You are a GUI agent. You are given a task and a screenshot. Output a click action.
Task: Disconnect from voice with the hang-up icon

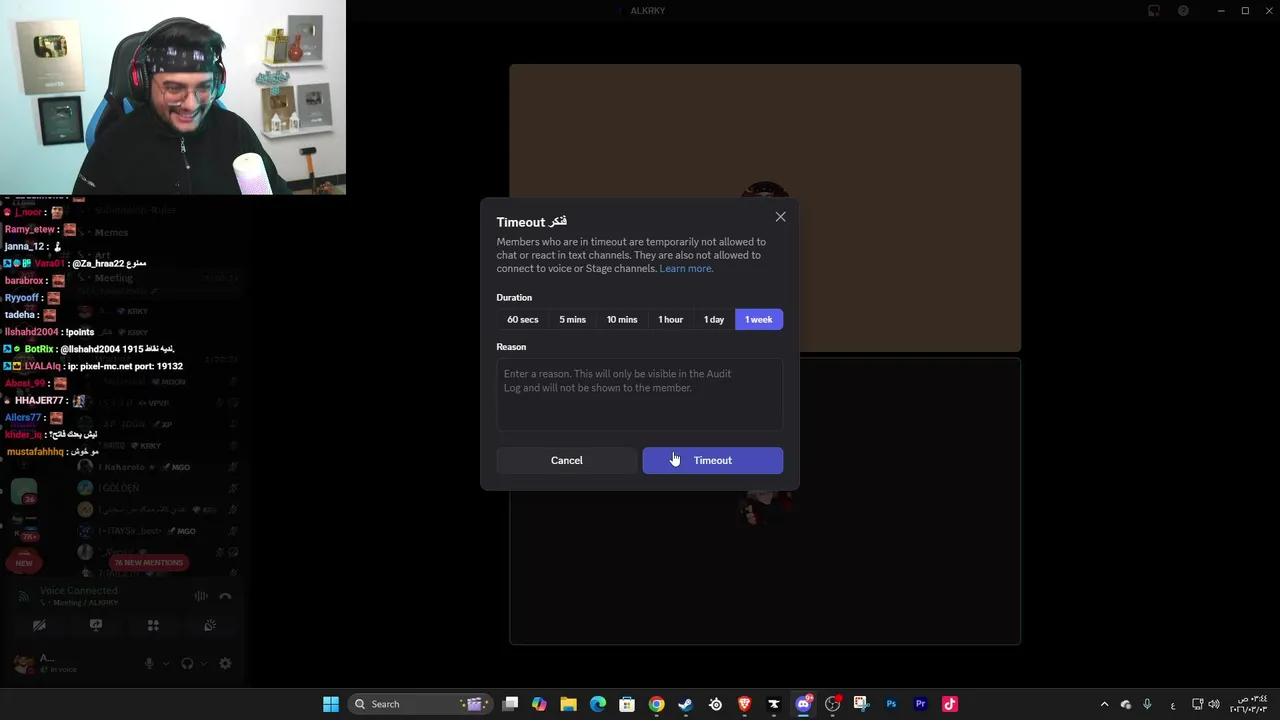(x=225, y=596)
